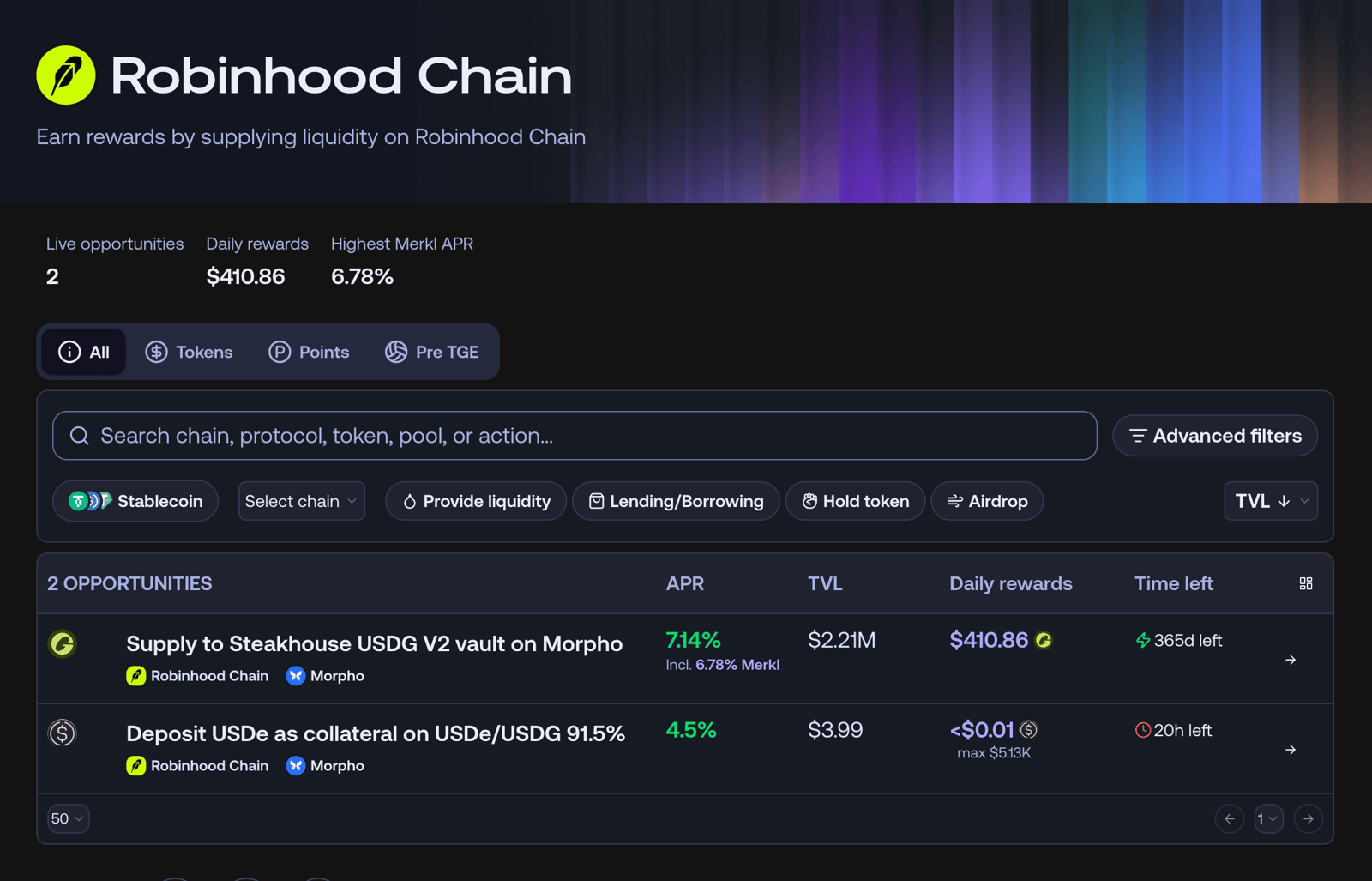Screen dimensions: 1372x881
Task: Click the magnifier icon in search bar
Action: (x=80, y=436)
